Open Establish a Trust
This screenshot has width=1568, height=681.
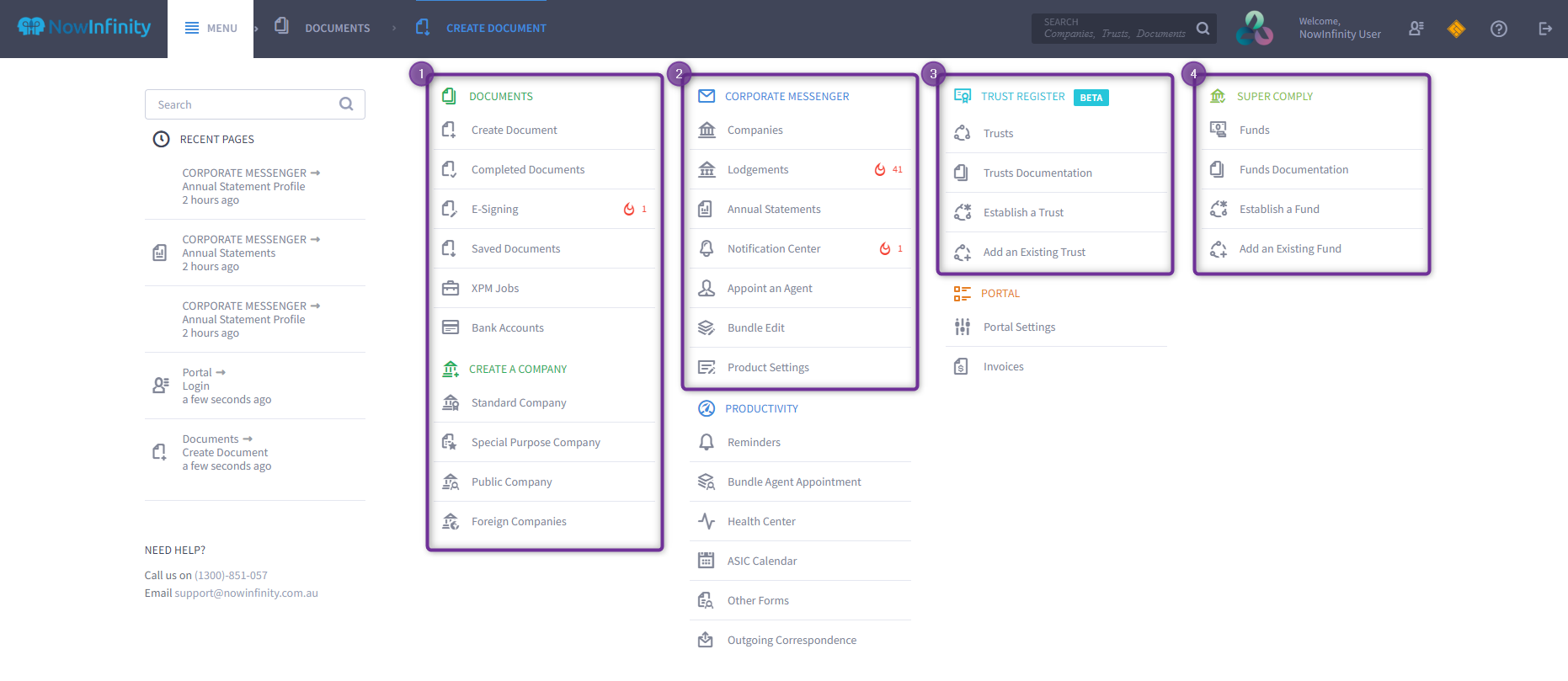coord(1023,213)
